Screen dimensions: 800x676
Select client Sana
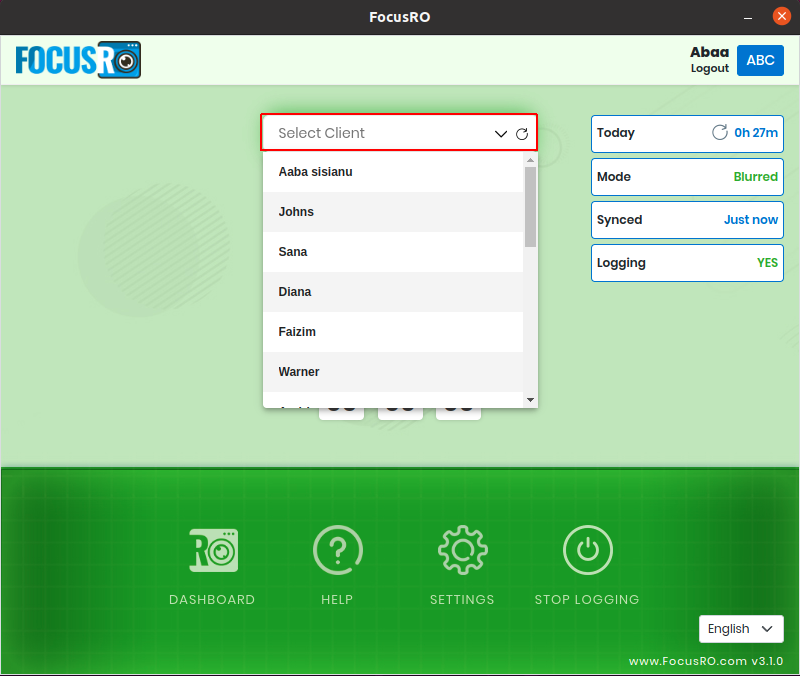(393, 252)
